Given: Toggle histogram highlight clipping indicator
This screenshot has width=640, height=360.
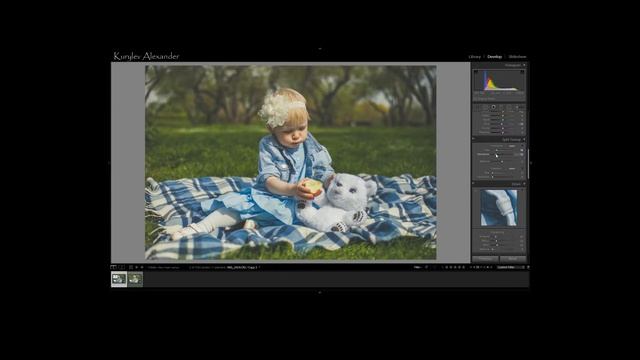Looking at the screenshot, I should click(522, 72).
